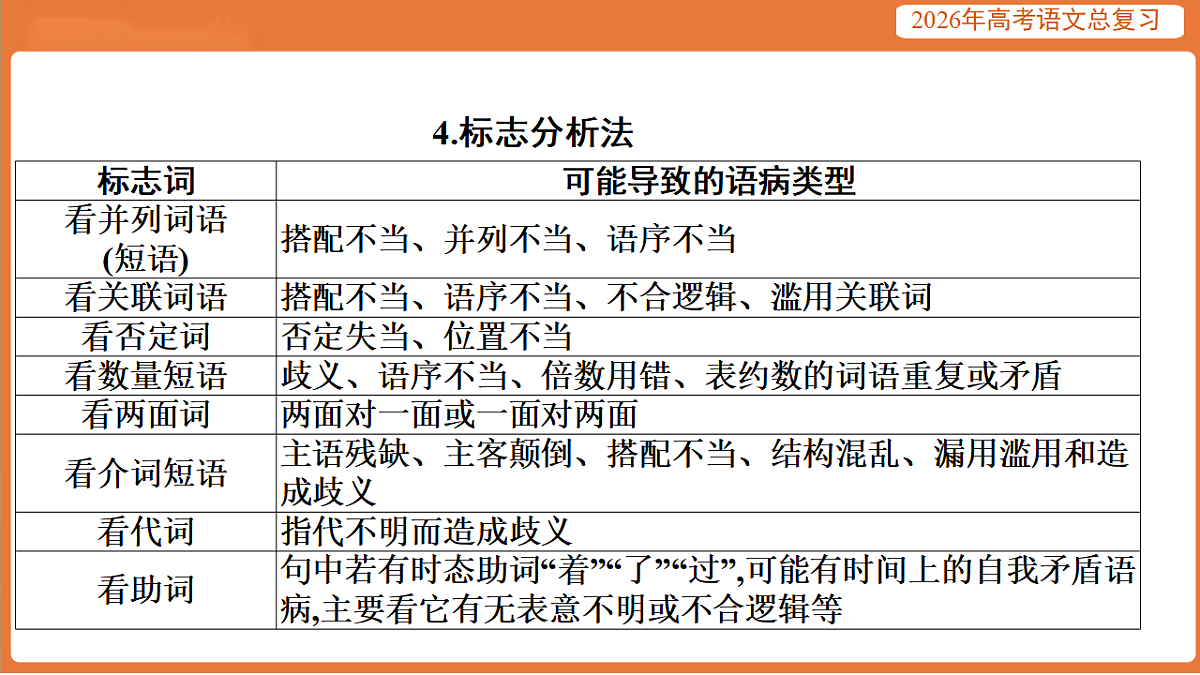Select the 看数量短语 cell
1200x675 pixels.
[146, 375]
